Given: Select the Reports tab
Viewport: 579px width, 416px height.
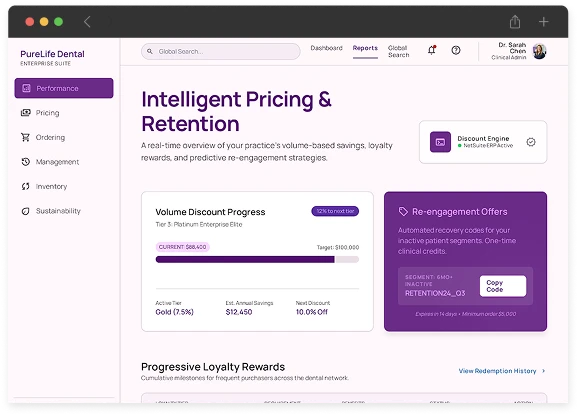Looking at the screenshot, I should point(365,48).
